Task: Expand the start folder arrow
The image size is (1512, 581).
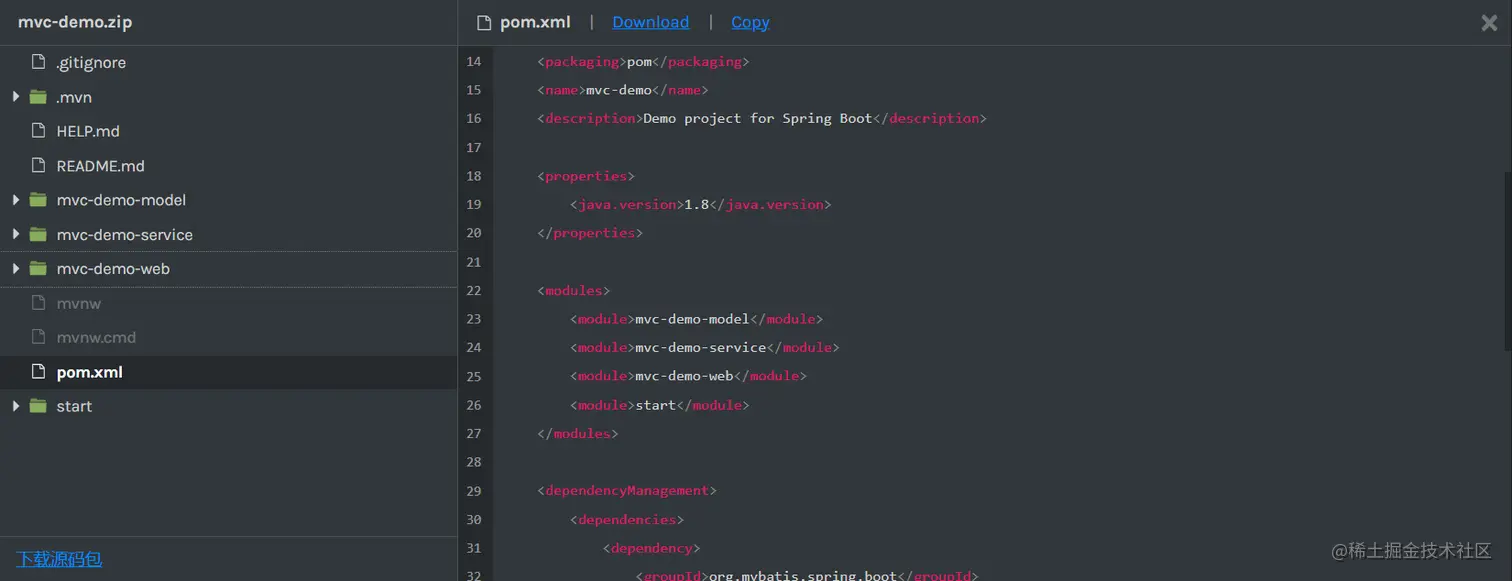Action: [x=16, y=406]
